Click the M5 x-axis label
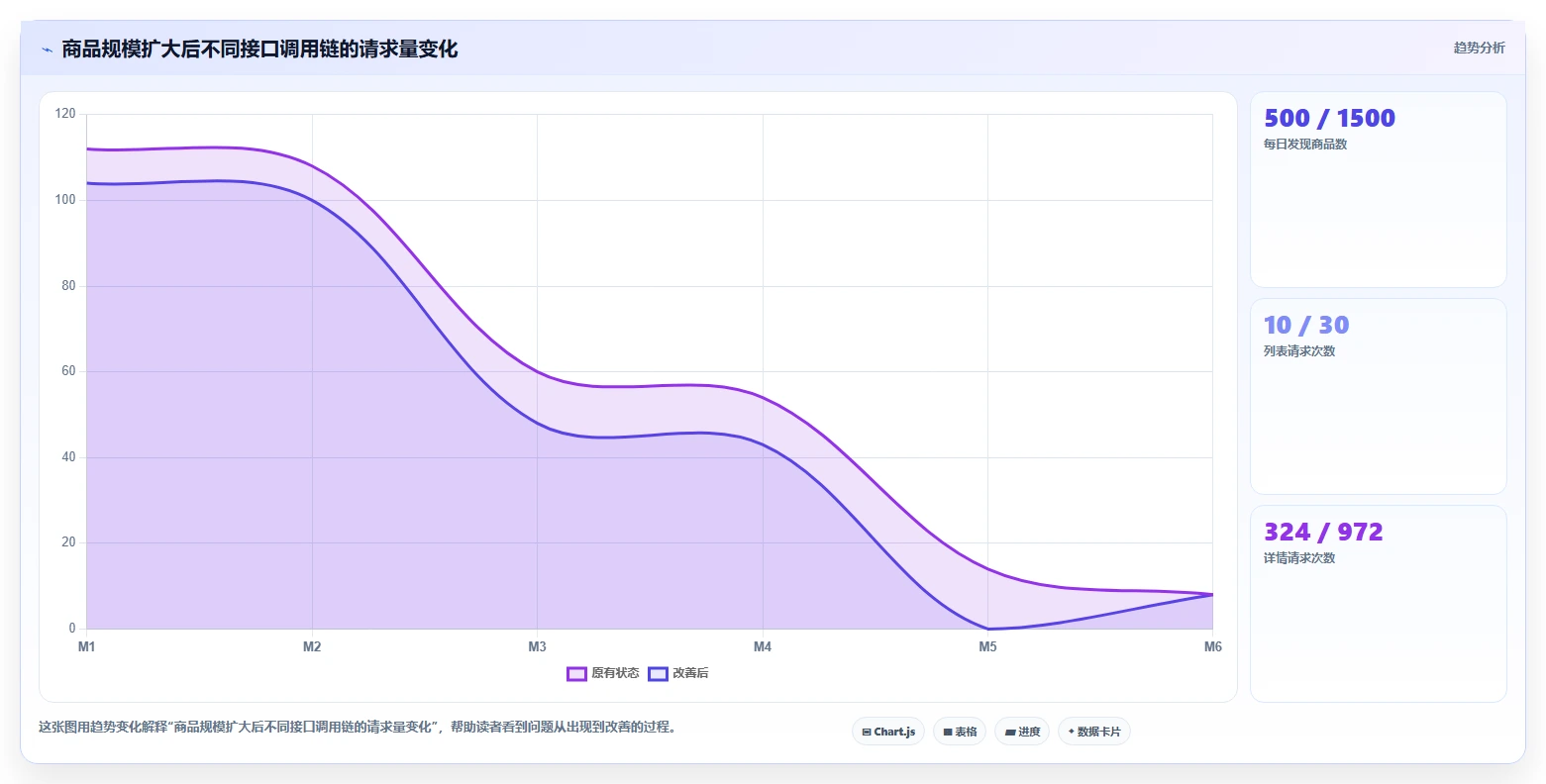Image resolution: width=1546 pixels, height=784 pixels. [987, 647]
